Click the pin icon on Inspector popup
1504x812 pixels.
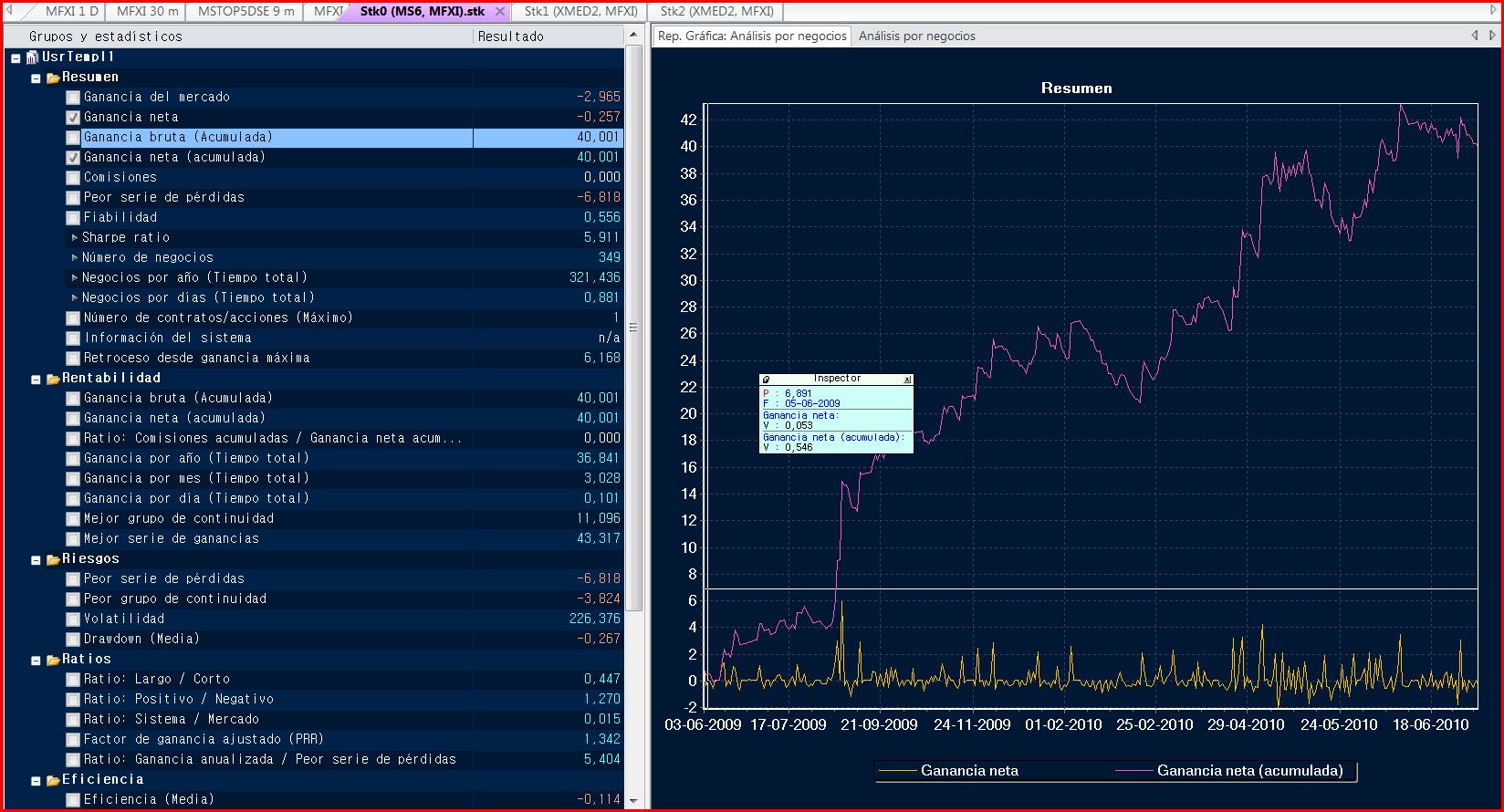coord(767,380)
